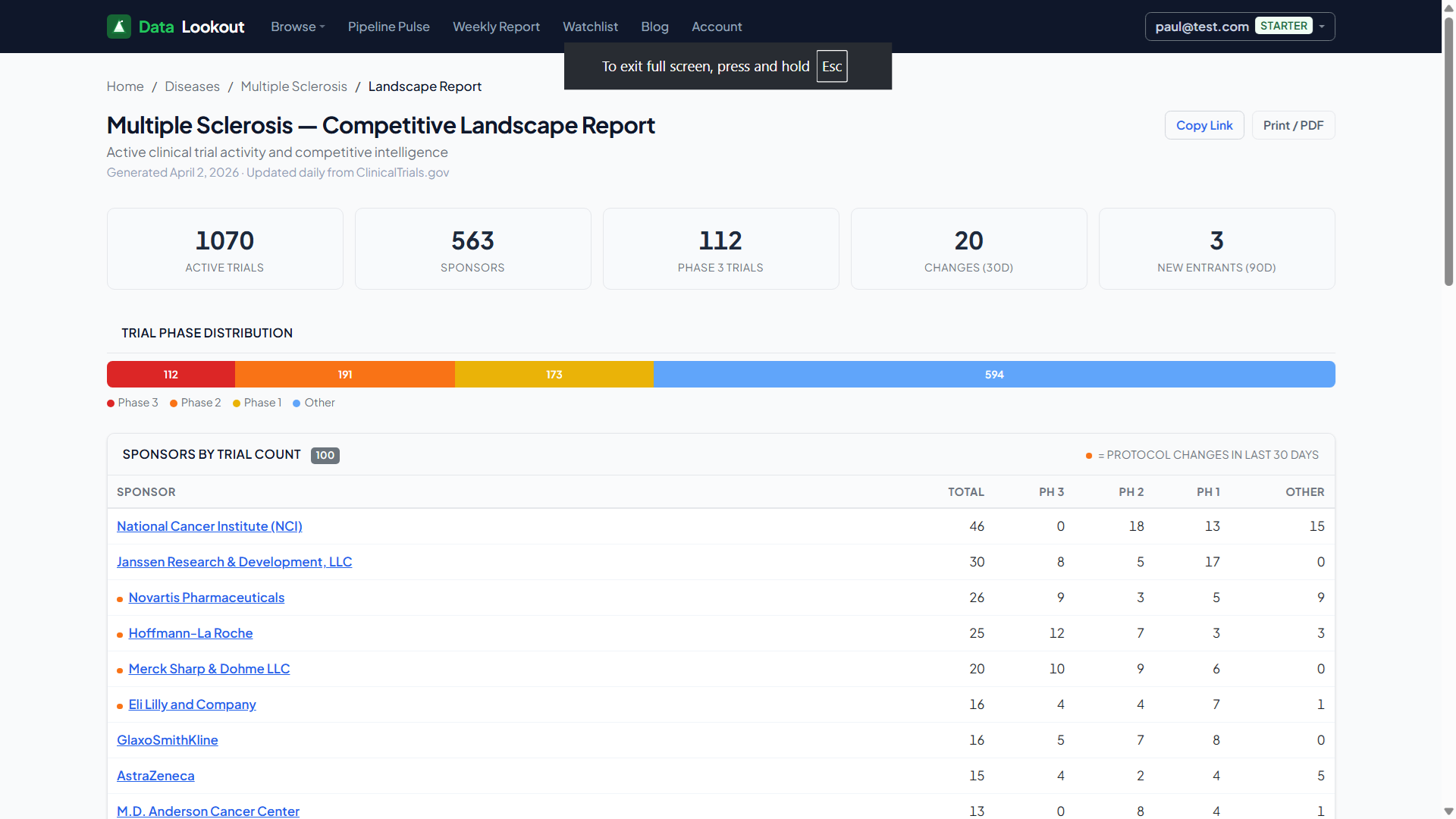The width and height of the screenshot is (1456, 819).
Task: Click the Print / PDF button
Action: [x=1293, y=125]
